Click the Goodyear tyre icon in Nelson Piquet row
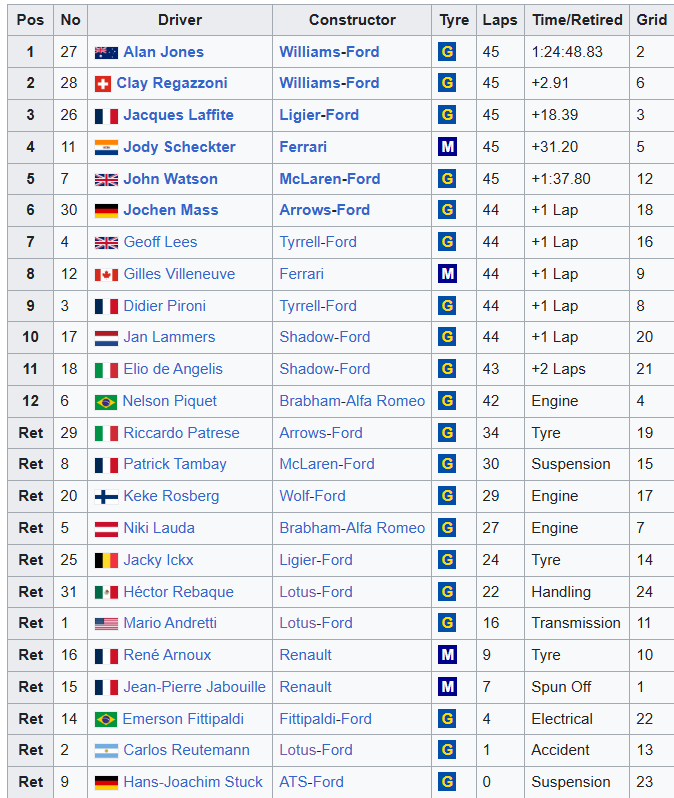 click(x=447, y=401)
